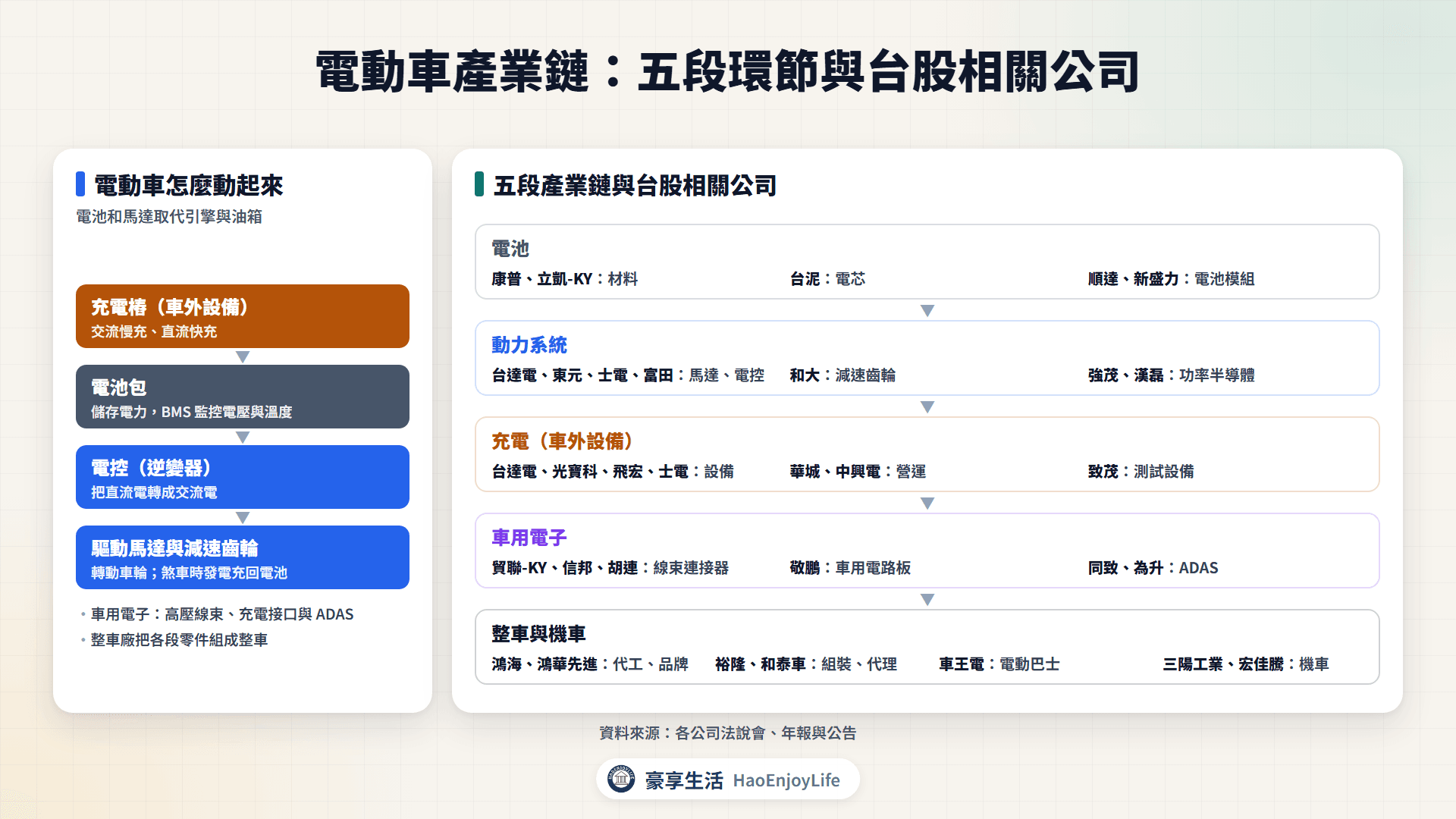Click 台達電、光寶科、飛宏、士電：設備 entry

613,472
